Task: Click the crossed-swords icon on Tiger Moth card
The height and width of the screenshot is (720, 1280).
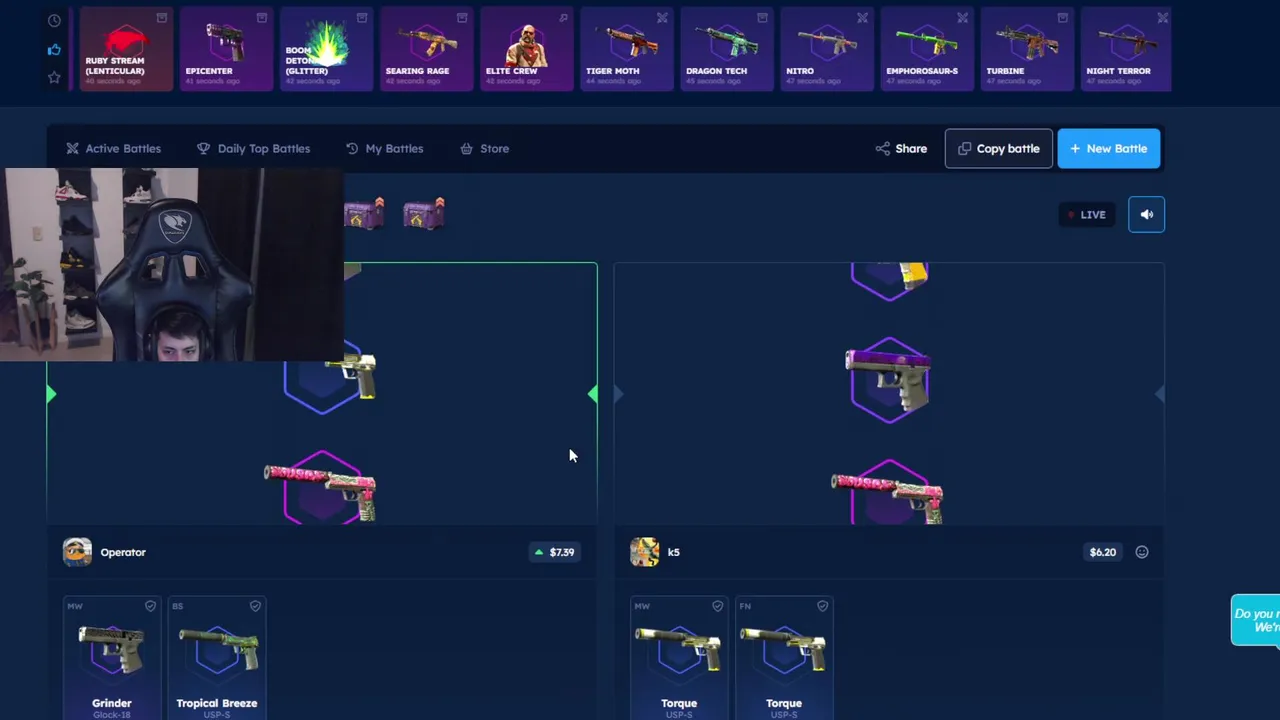Action: (x=662, y=18)
